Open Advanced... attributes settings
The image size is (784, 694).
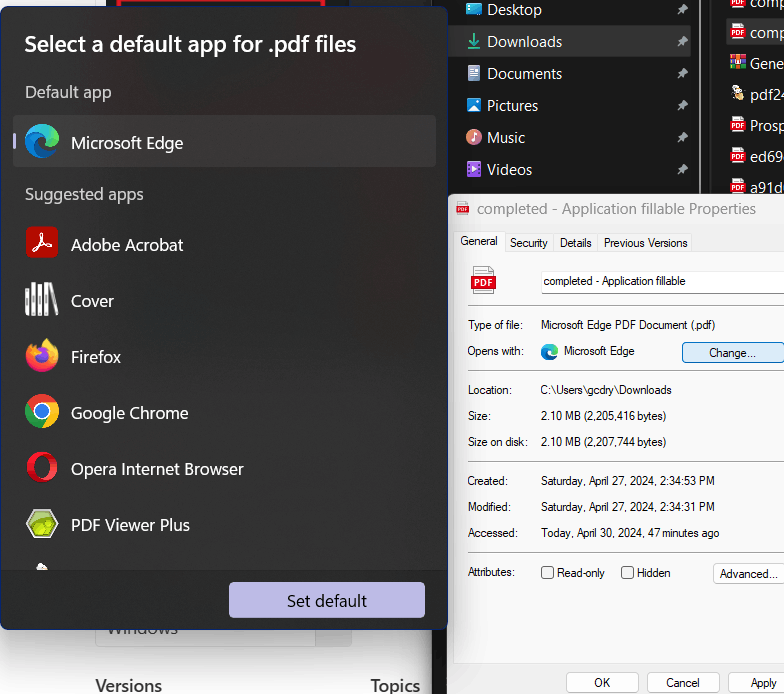[x=748, y=574]
